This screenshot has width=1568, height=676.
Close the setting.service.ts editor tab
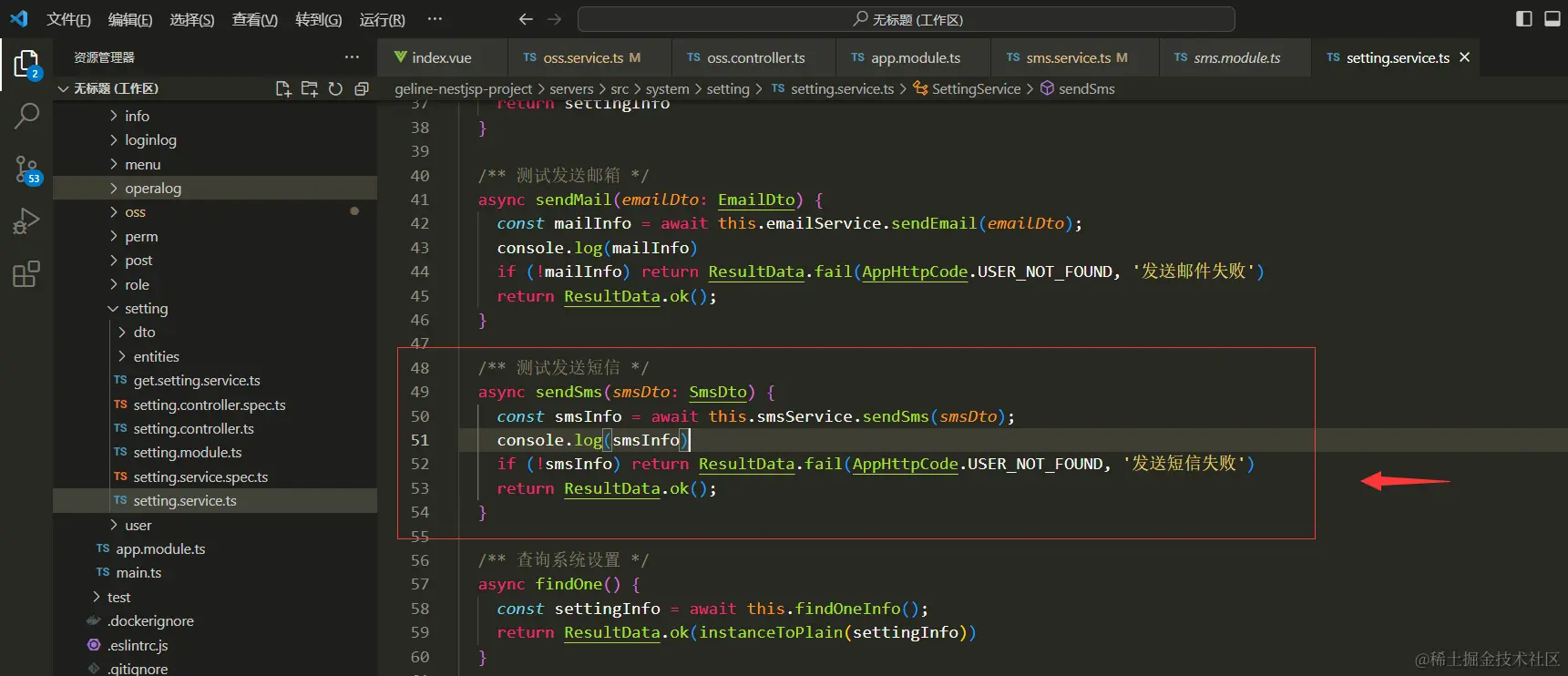(1464, 57)
